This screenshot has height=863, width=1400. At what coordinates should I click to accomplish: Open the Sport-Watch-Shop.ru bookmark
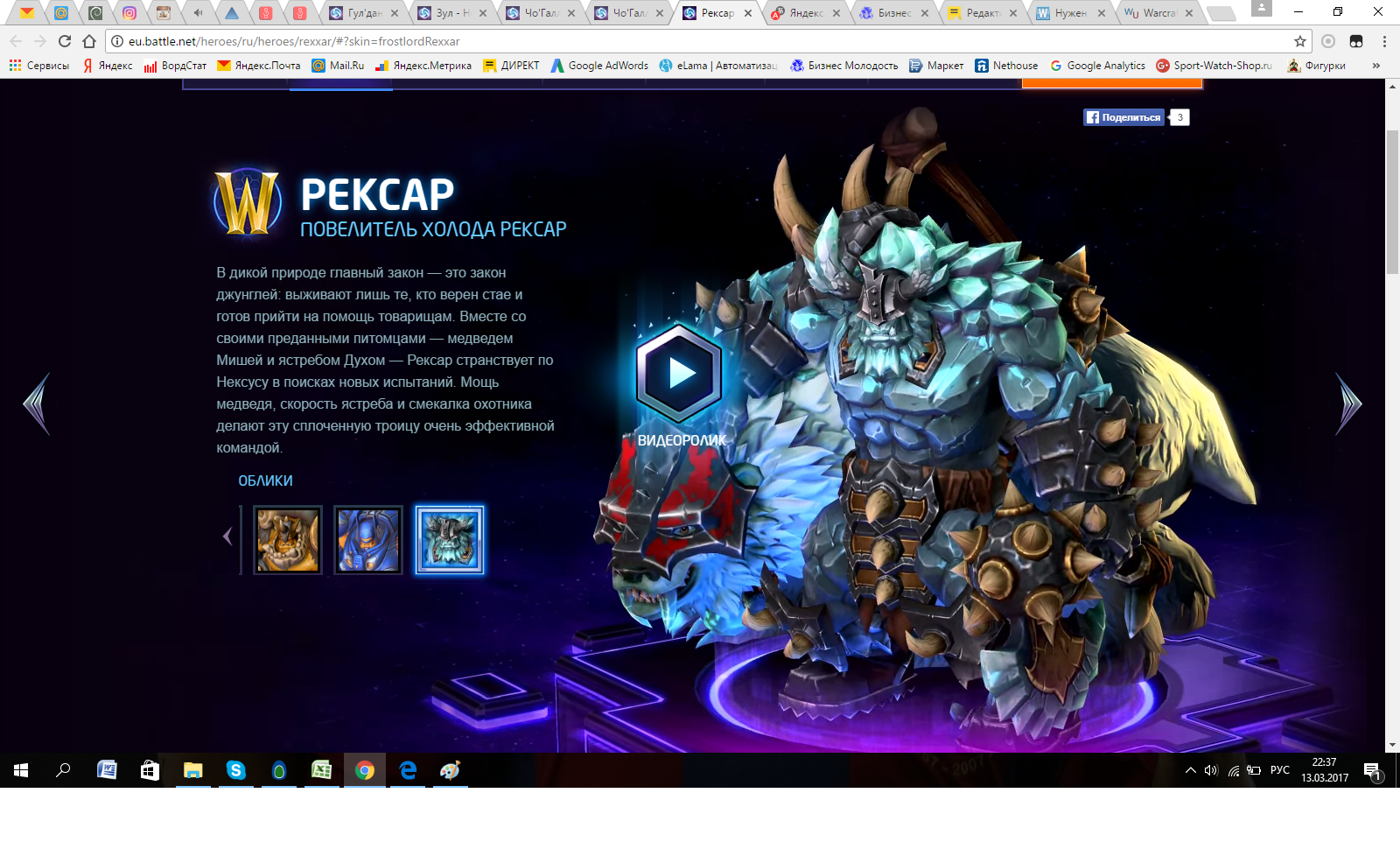click(x=1214, y=66)
